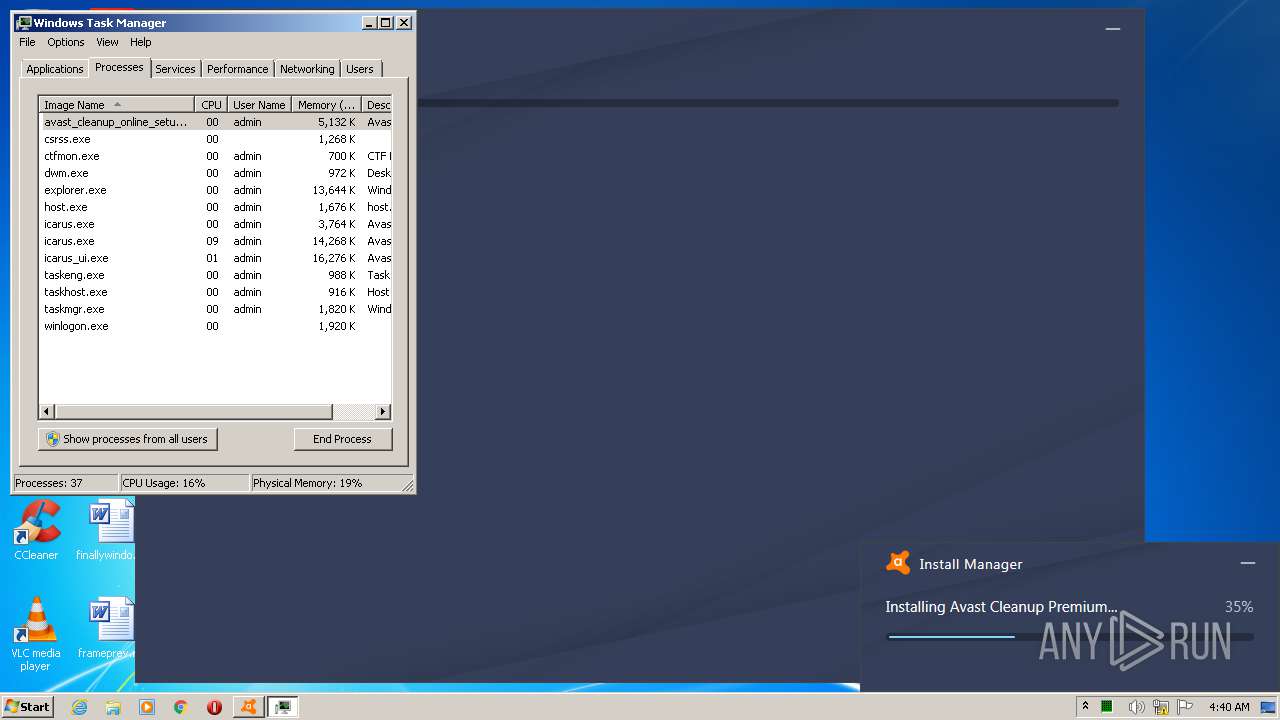This screenshot has height=720, width=1280.
Task: Select the icarus_ui.exe process
Action: [215, 258]
